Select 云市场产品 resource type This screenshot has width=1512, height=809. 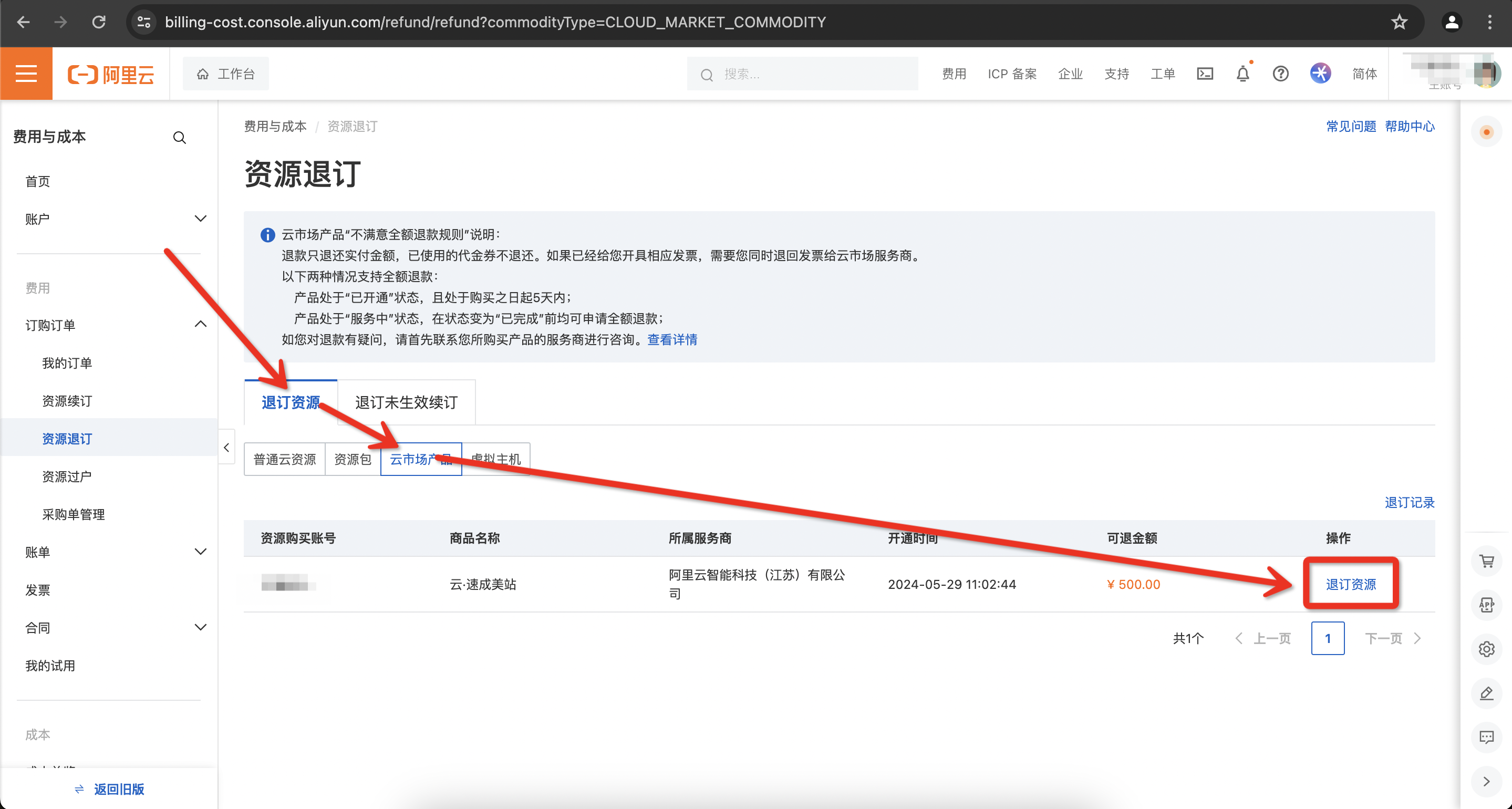point(421,459)
